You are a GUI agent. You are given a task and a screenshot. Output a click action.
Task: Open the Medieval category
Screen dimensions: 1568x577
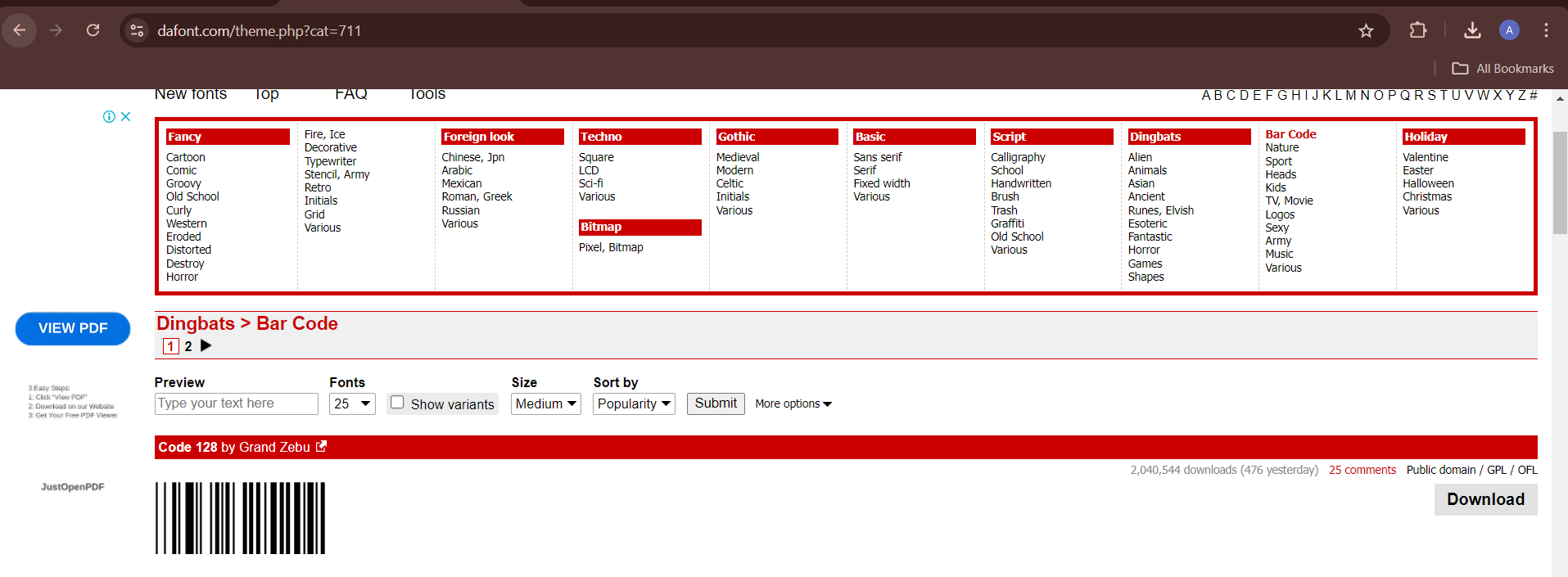click(738, 157)
